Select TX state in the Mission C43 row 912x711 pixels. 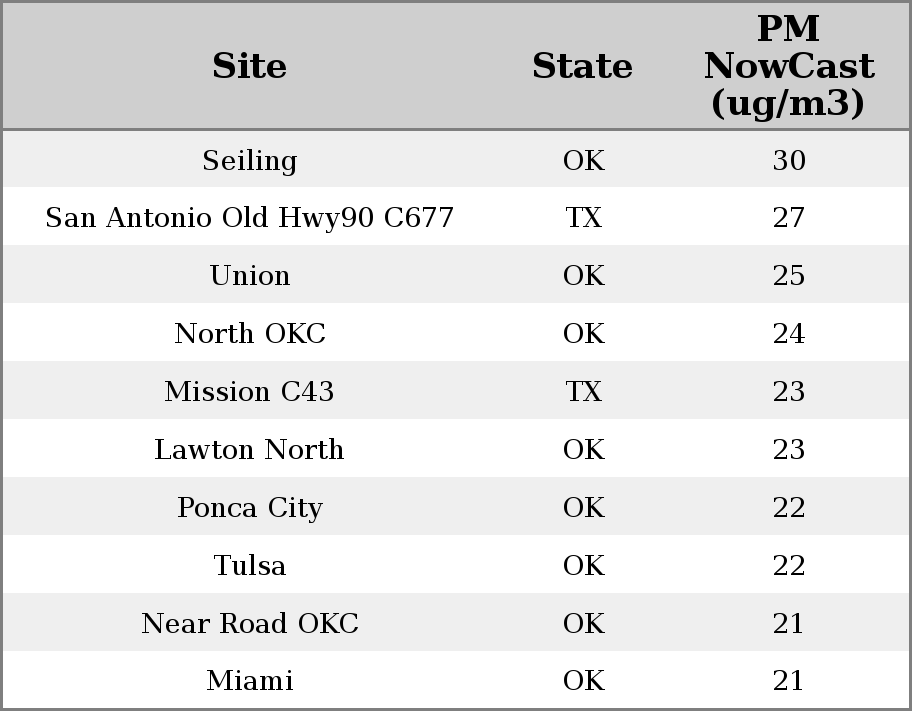coord(584,392)
